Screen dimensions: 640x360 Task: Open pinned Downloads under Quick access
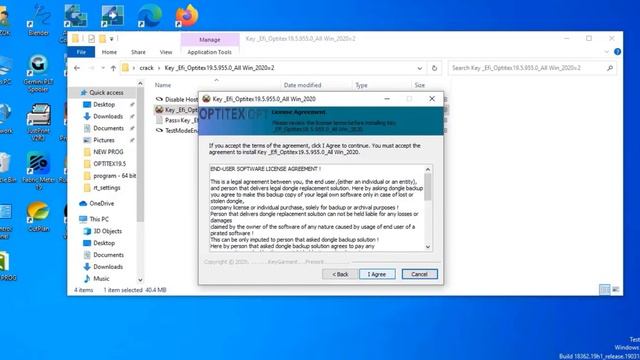pos(103,116)
